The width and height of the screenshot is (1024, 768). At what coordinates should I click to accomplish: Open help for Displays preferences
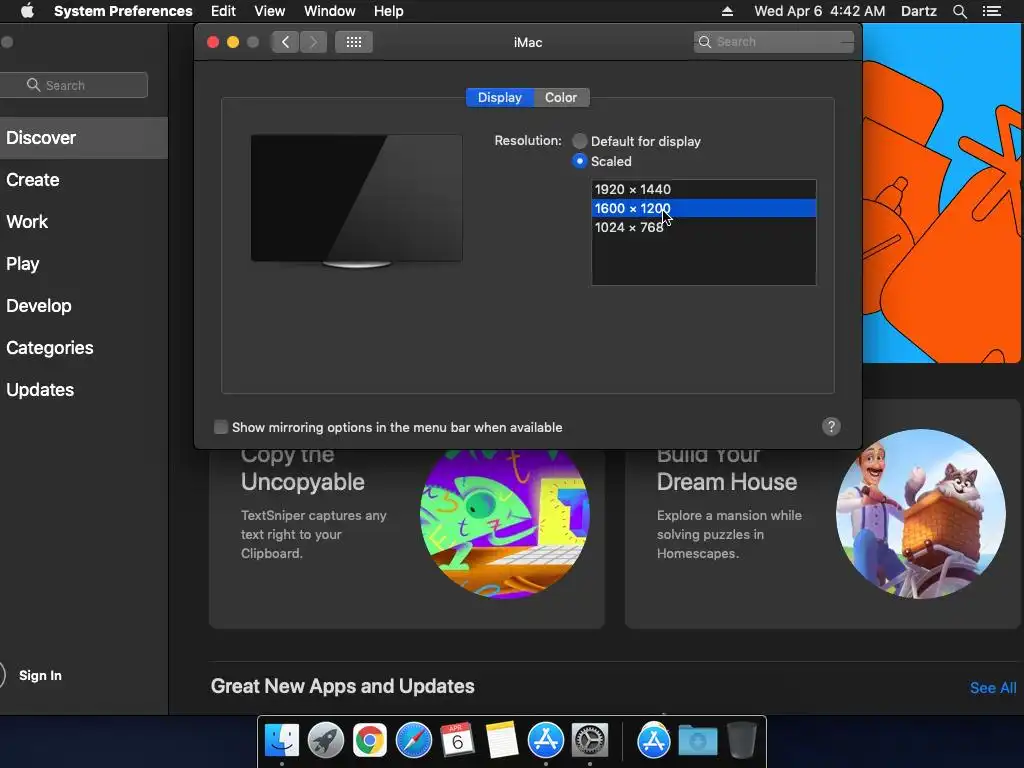(x=831, y=426)
